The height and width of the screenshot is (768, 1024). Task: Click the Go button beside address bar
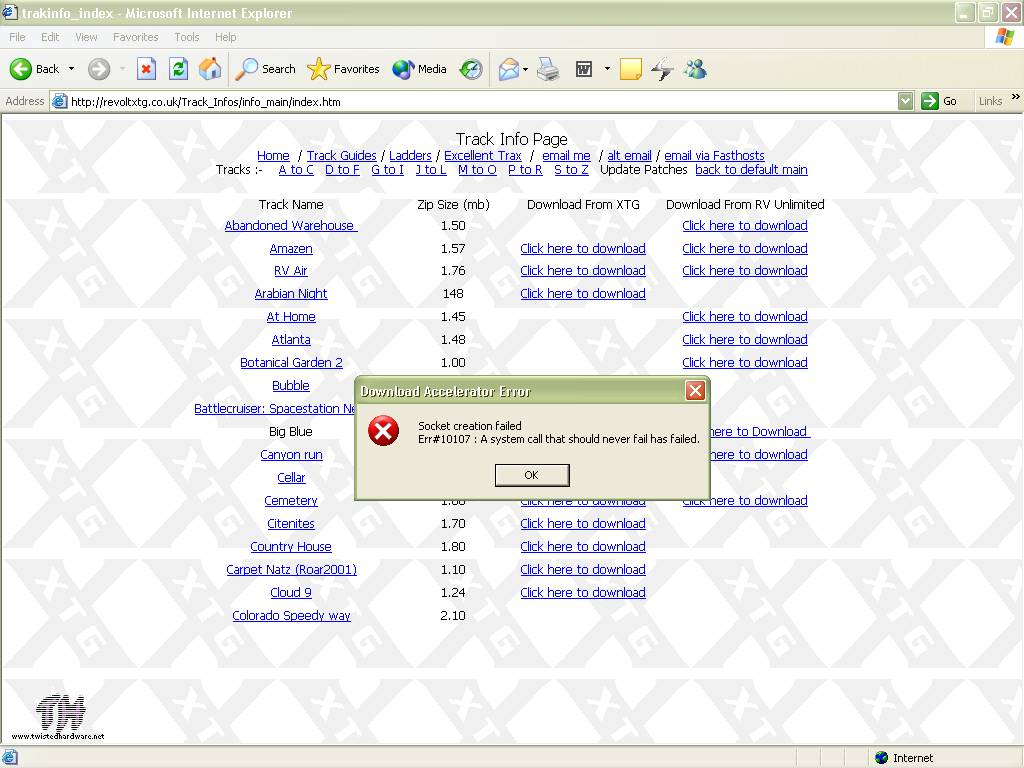[x=940, y=101]
